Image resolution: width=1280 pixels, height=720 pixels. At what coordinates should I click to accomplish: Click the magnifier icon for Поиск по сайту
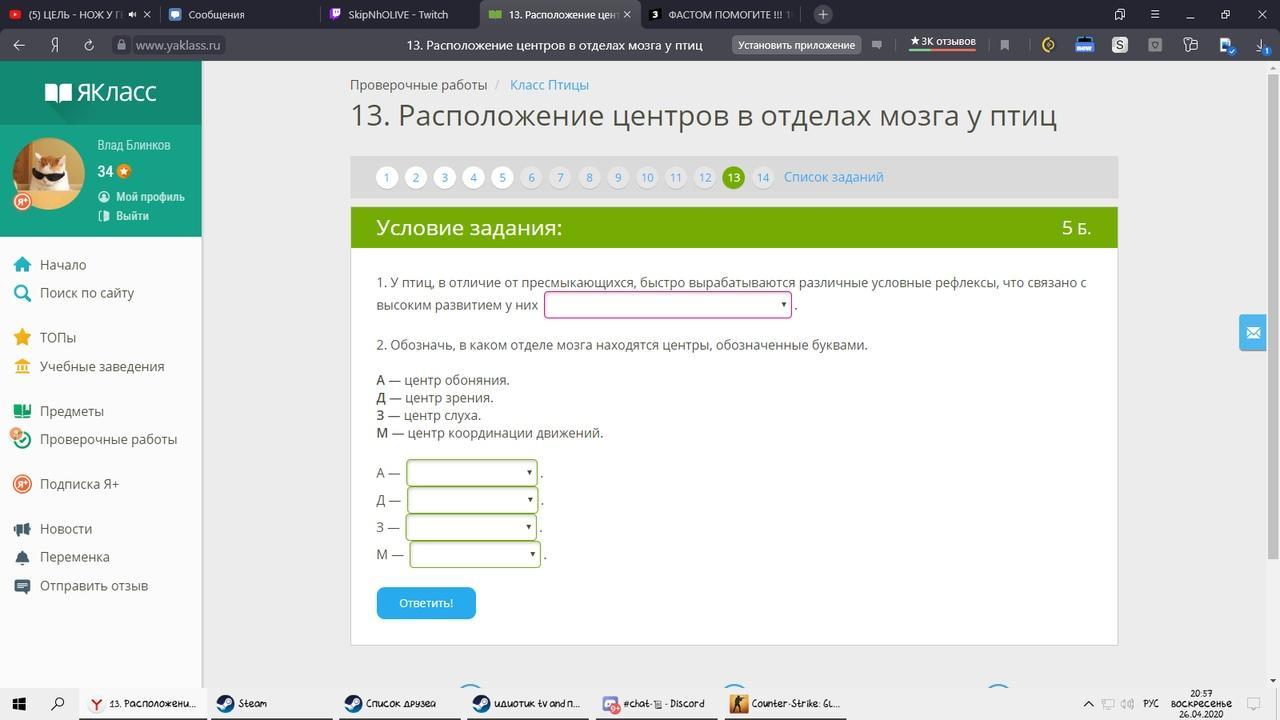pyautogui.click(x=22, y=293)
